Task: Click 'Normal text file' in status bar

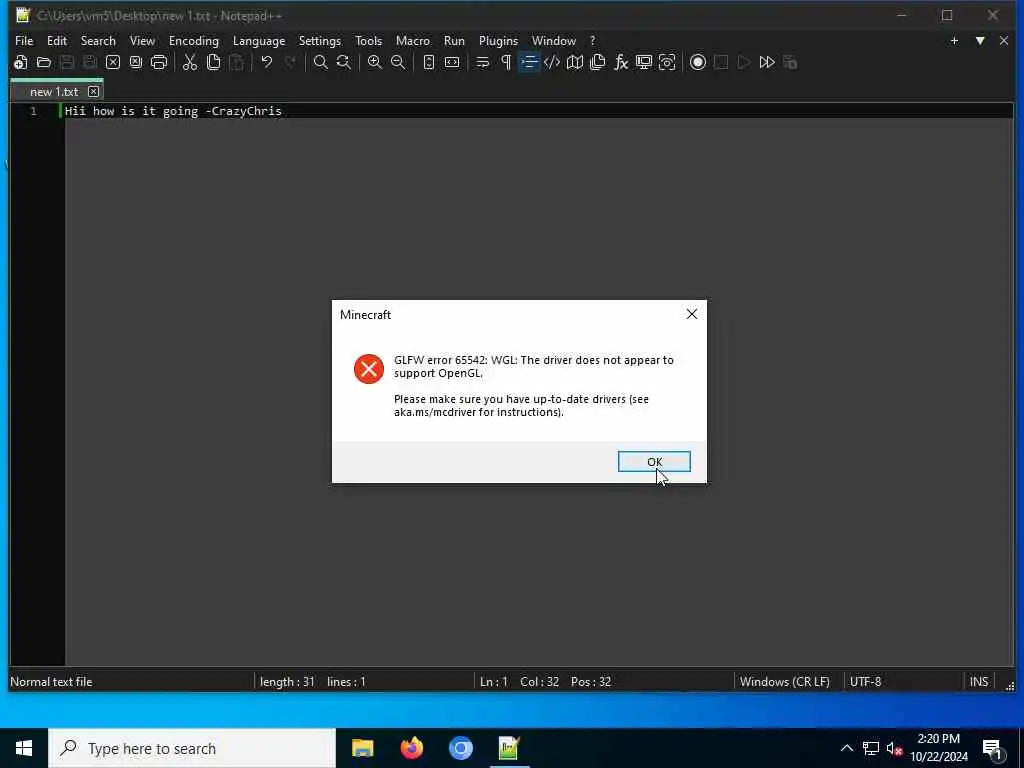Action: click(51, 681)
